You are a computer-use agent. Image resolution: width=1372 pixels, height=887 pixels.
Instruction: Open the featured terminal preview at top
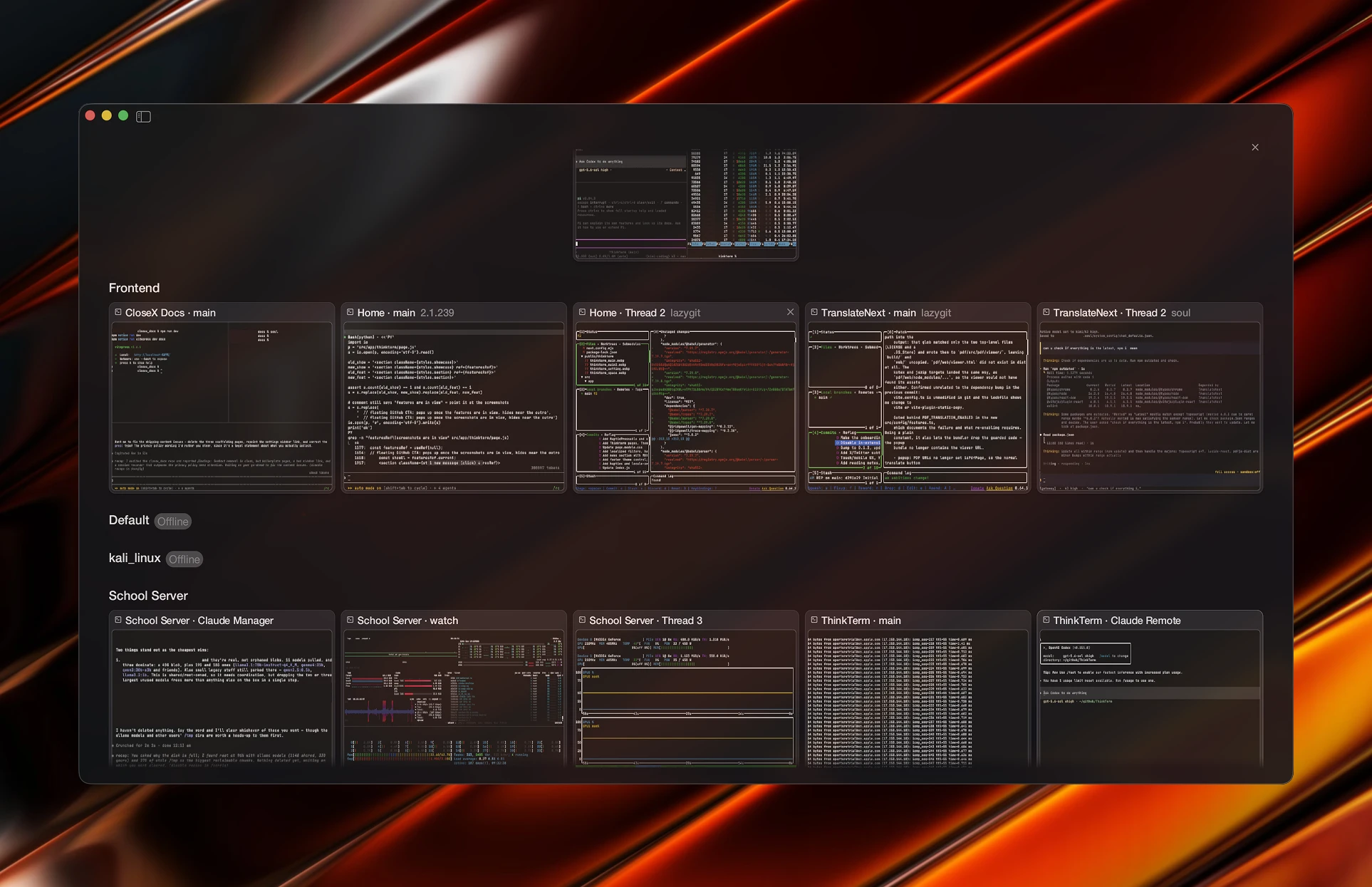(686, 204)
